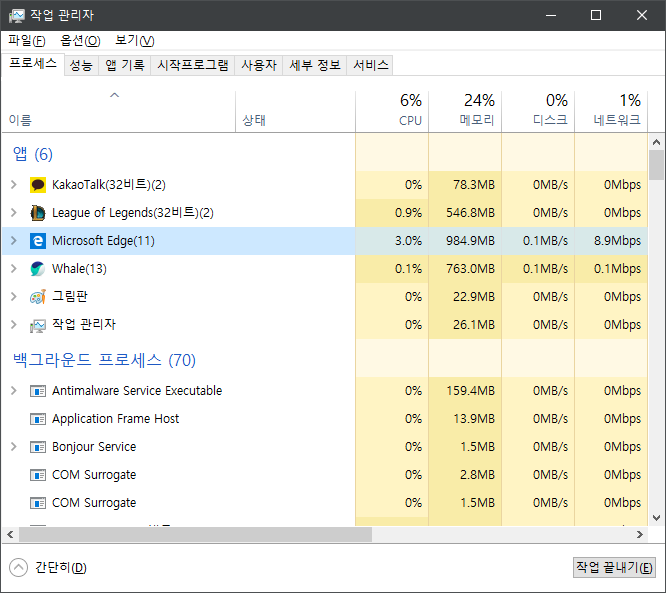Switch to the 사용자 tab

pos(259,65)
